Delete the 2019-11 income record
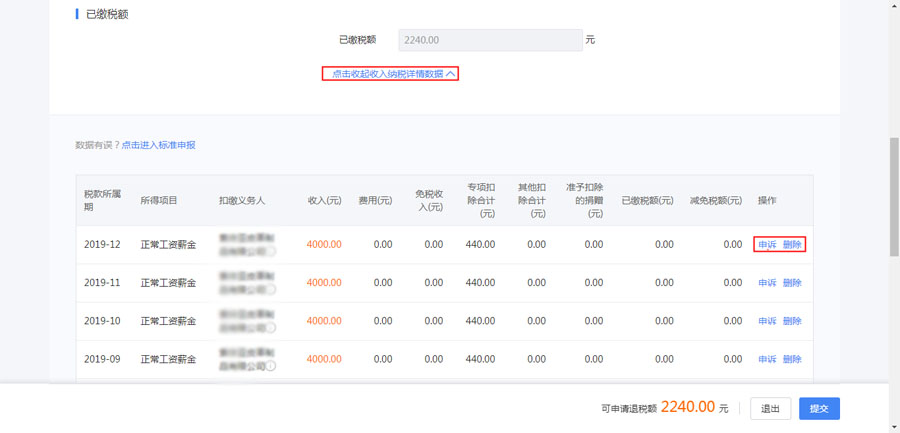The height and width of the screenshot is (433, 900). tap(792, 283)
